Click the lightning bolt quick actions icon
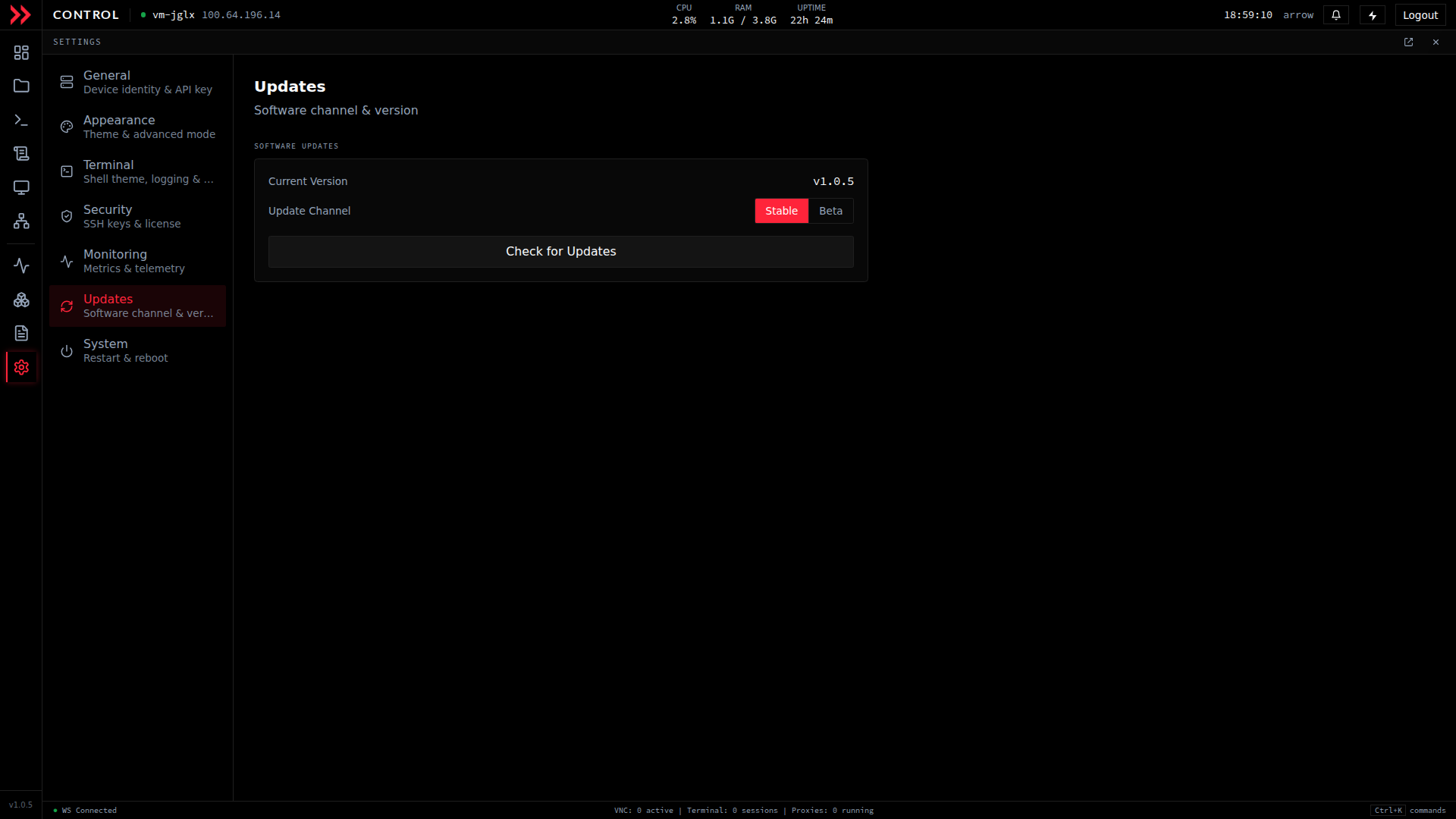Image resolution: width=1456 pixels, height=819 pixels. pos(1373,15)
